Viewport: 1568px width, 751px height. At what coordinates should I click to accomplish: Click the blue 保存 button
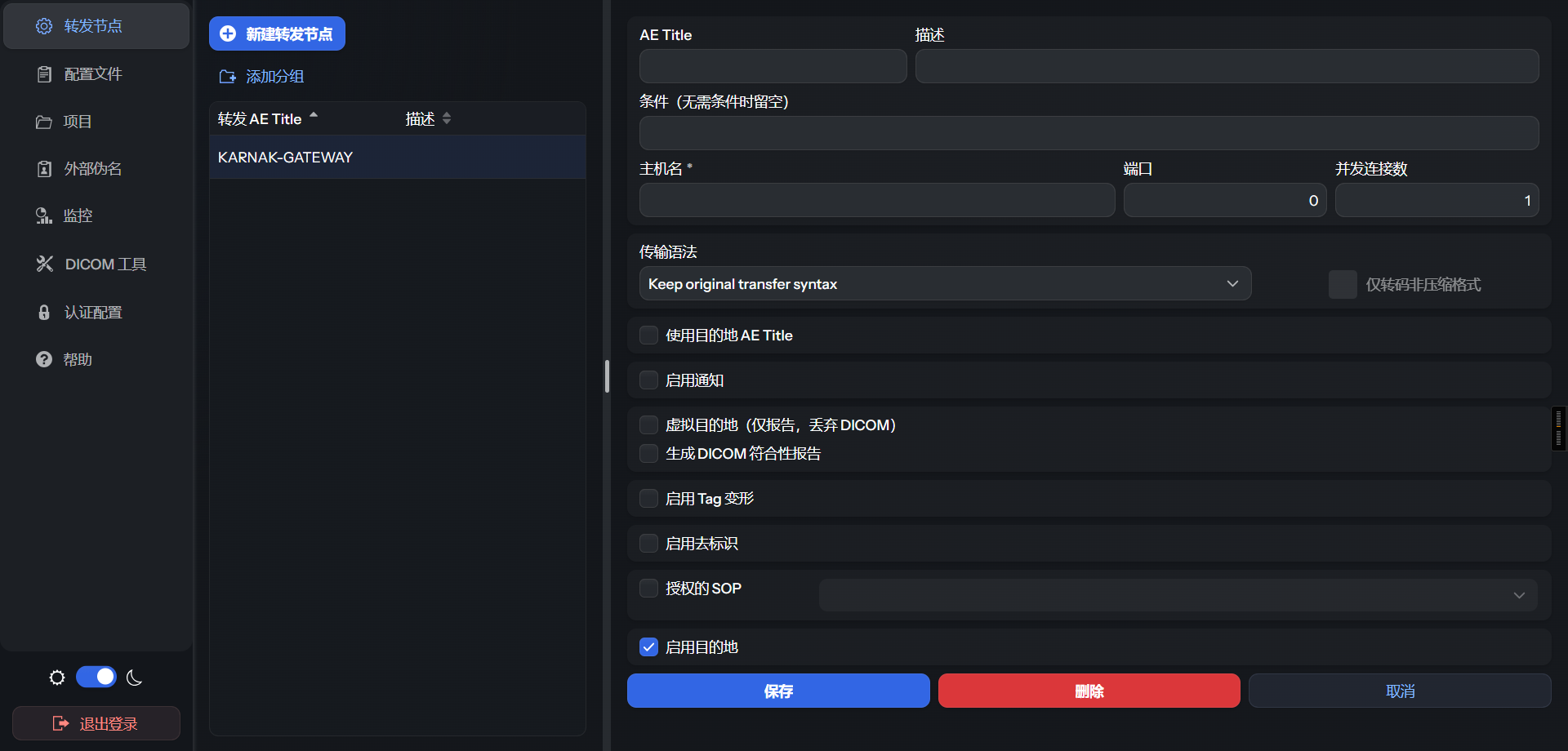click(x=778, y=691)
